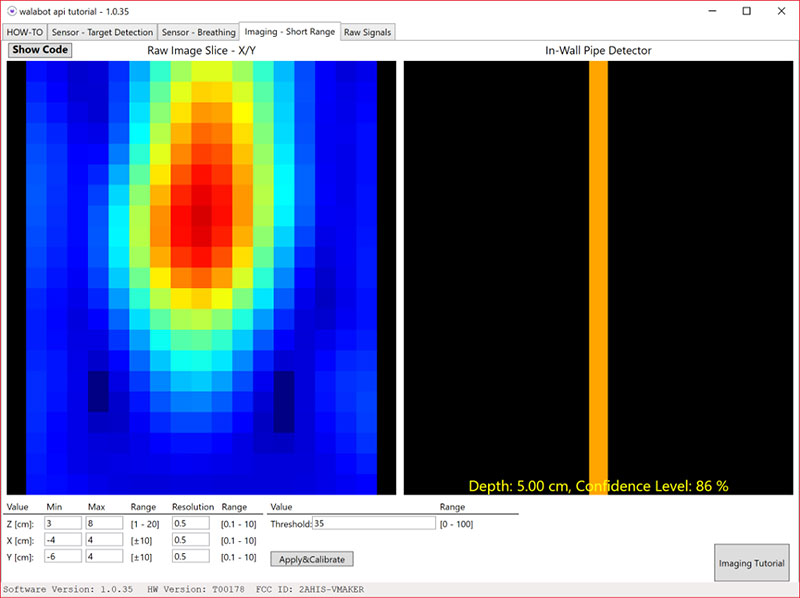Click the walabot app icon in title bar
This screenshot has height=598, width=800.
click(x=11, y=10)
